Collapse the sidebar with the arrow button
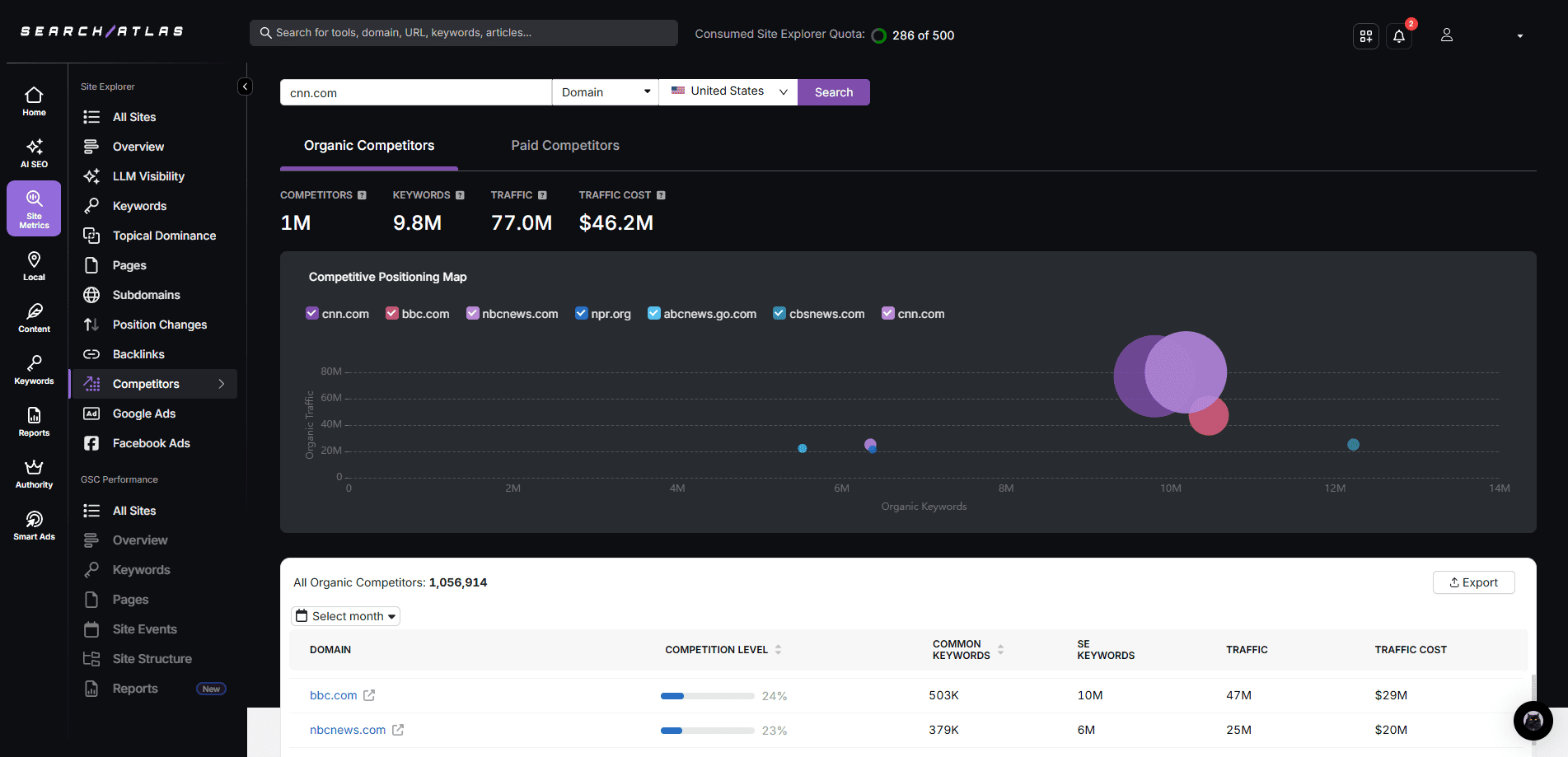1568x757 pixels. point(245,86)
